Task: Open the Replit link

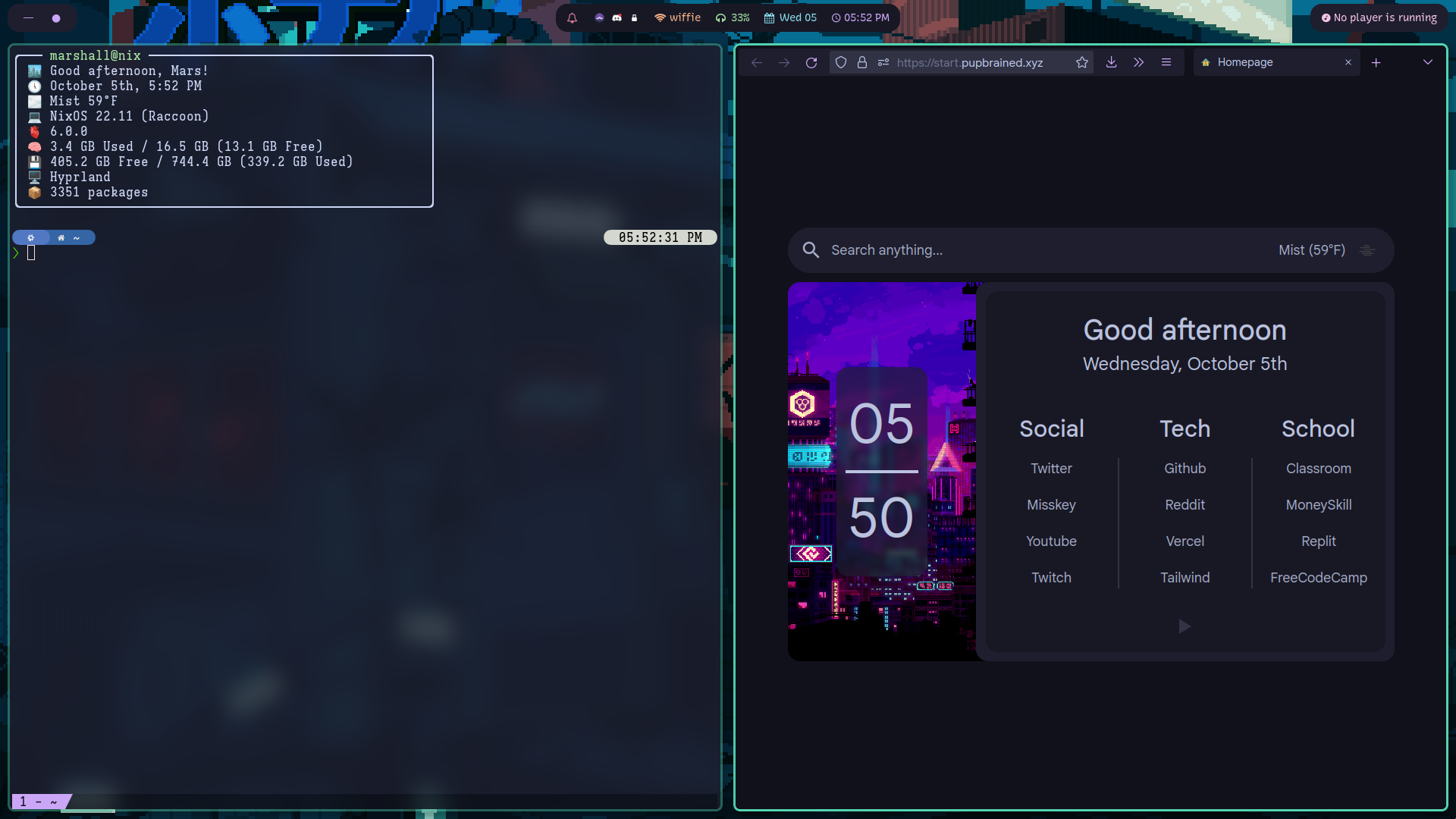Action: click(1318, 541)
